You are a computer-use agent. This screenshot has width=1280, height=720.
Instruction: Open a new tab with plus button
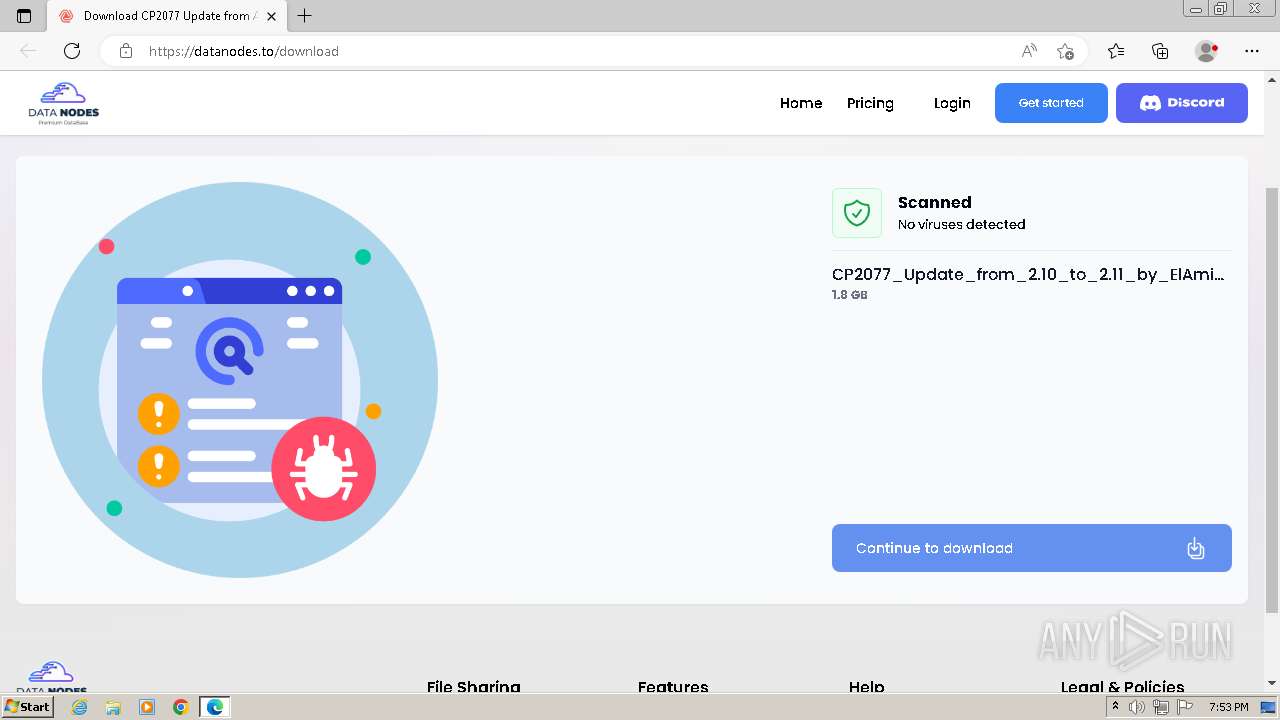click(305, 16)
